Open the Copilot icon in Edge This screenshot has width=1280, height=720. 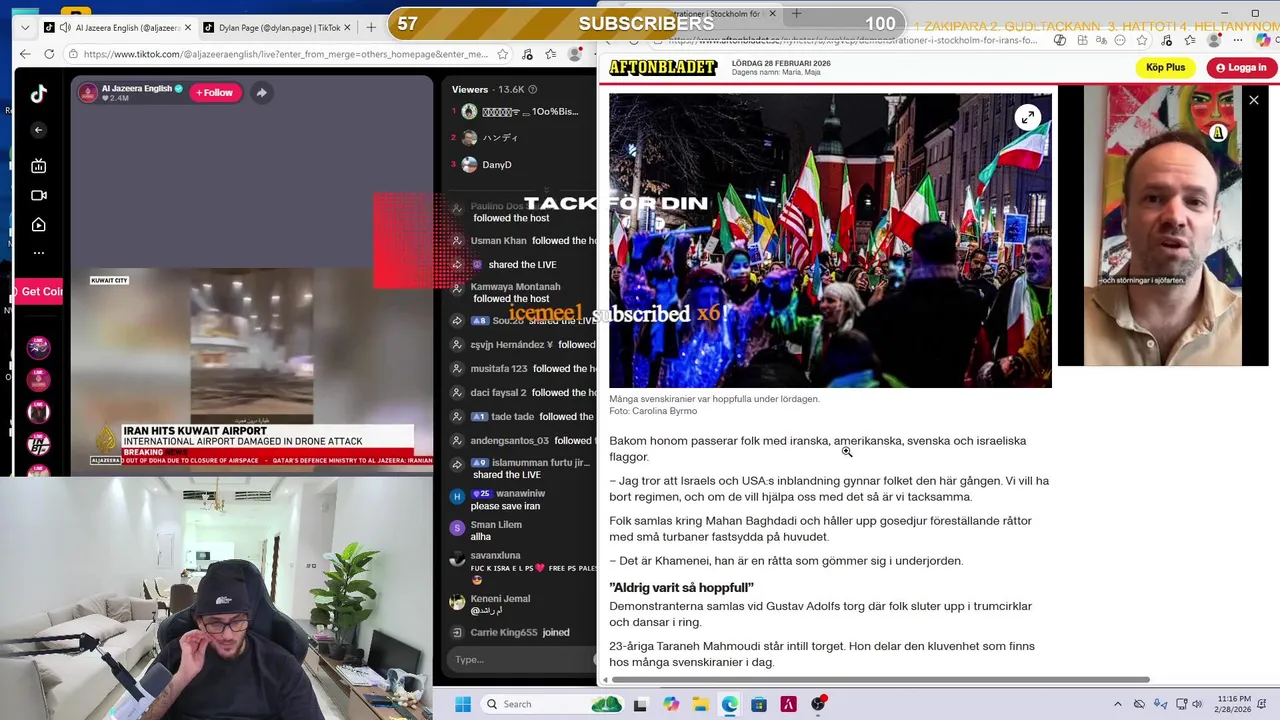tap(1265, 40)
